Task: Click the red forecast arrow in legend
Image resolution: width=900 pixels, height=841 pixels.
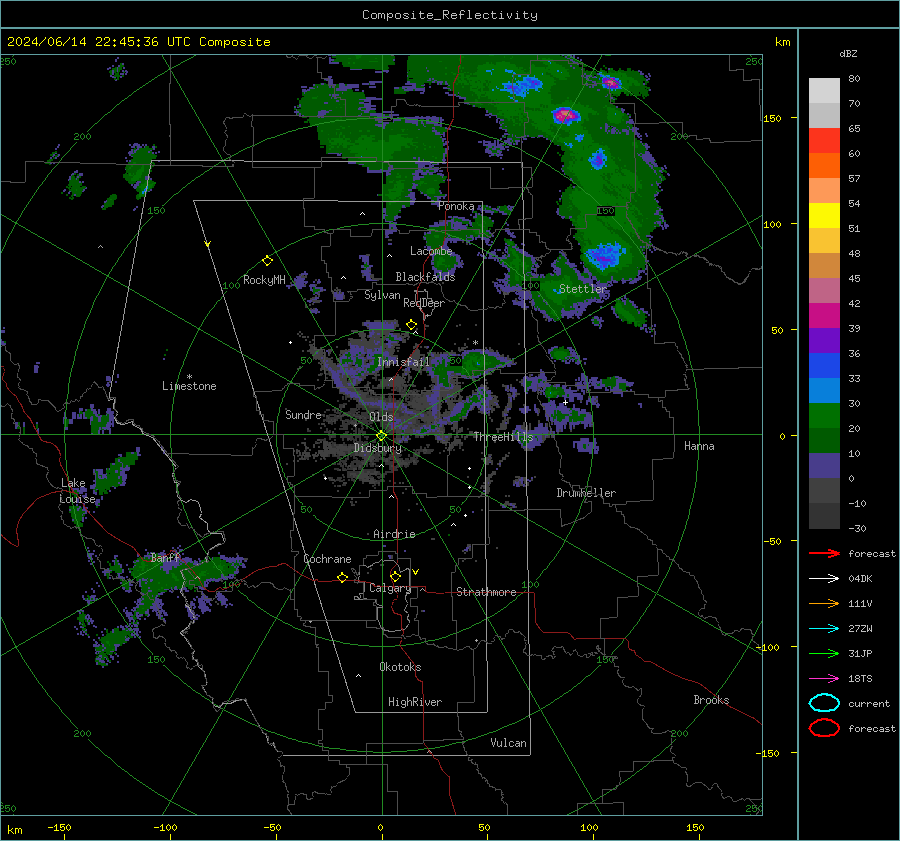Action: point(824,553)
